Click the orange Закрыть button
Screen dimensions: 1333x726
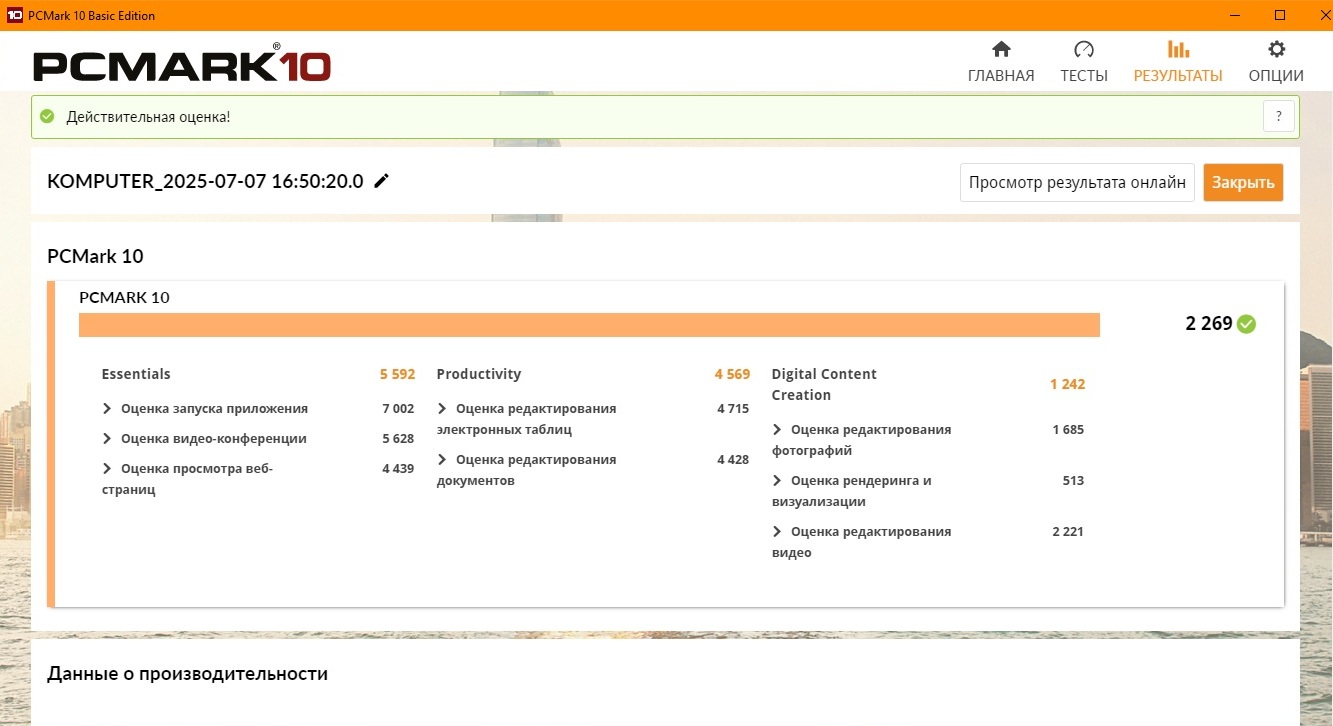pyautogui.click(x=1243, y=183)
